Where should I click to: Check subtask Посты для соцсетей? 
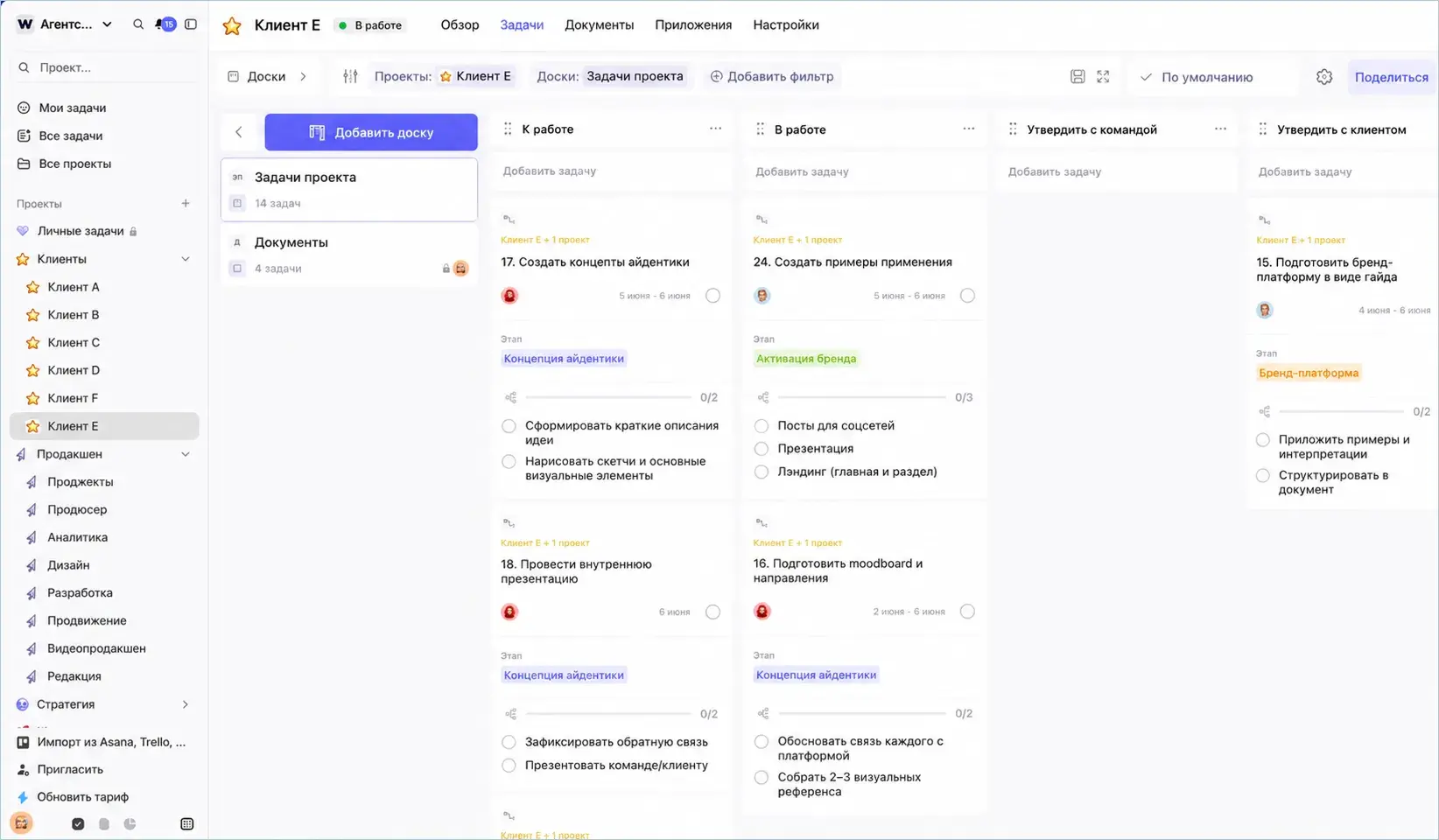[762, 426]
